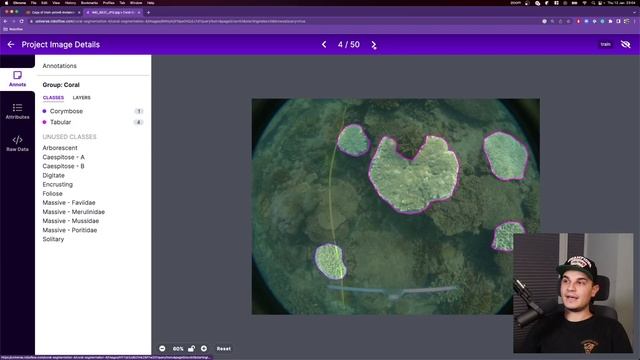This screenshot has width=640, height=360.
Task: Click the Massive - Faviidae class
Action: tap(69, 202)
